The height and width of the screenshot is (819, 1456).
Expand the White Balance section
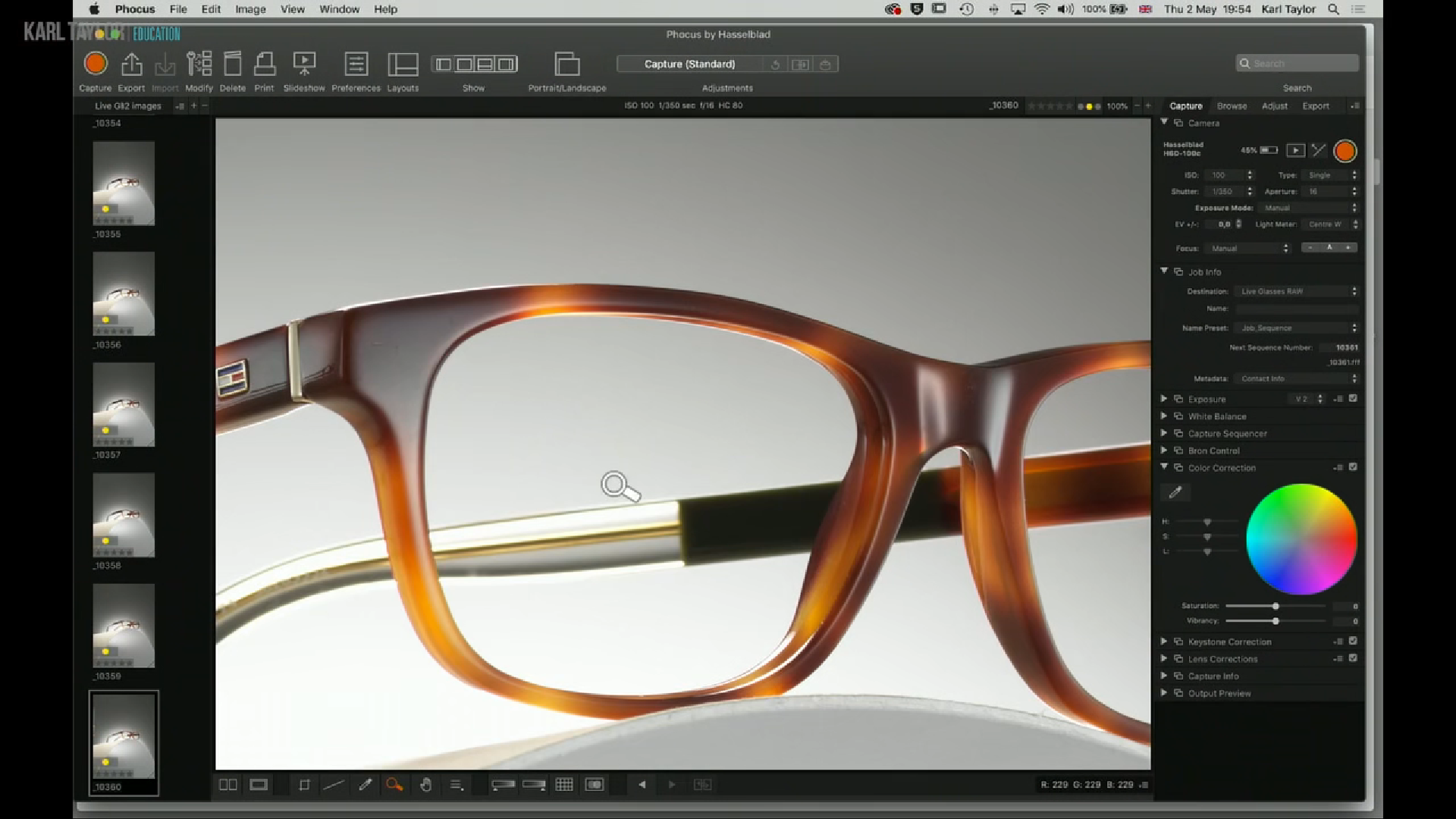(1164, 416)
